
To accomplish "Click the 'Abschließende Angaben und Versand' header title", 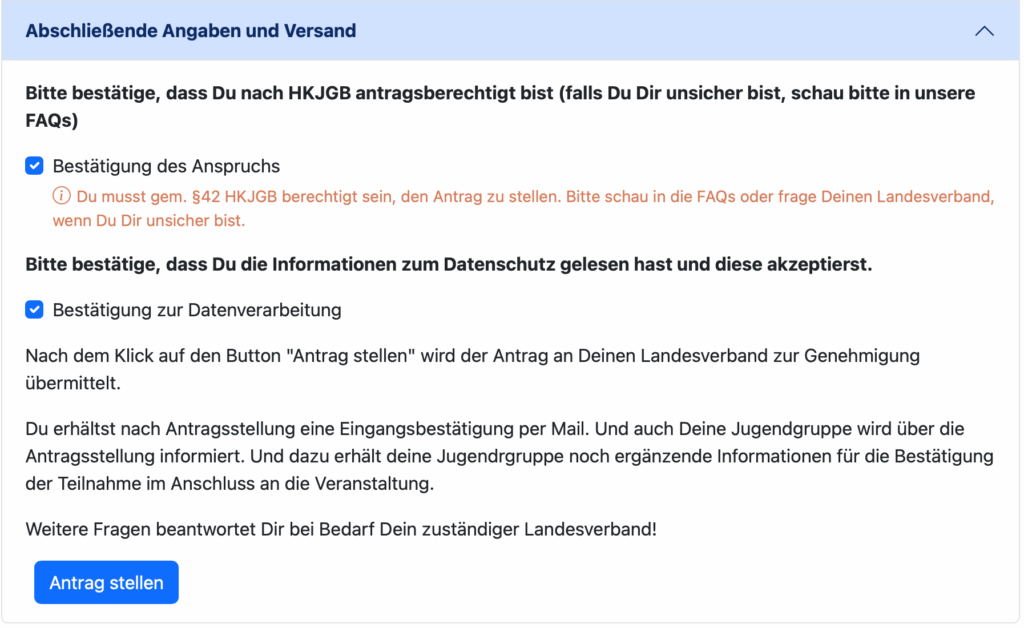I will pos(190,31).
